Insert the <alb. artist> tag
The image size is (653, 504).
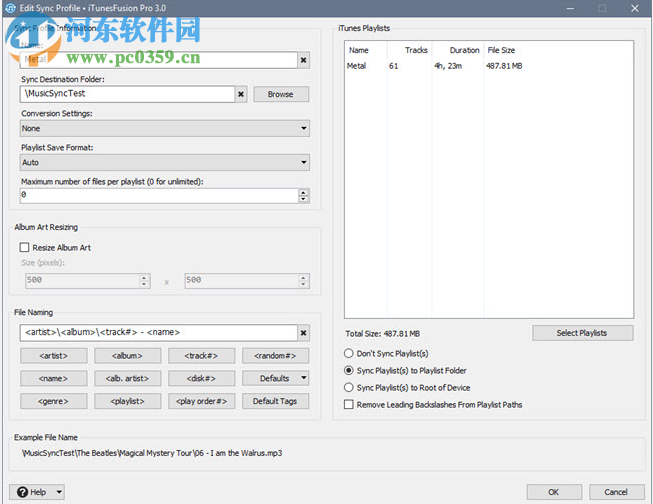pos(127,378)
